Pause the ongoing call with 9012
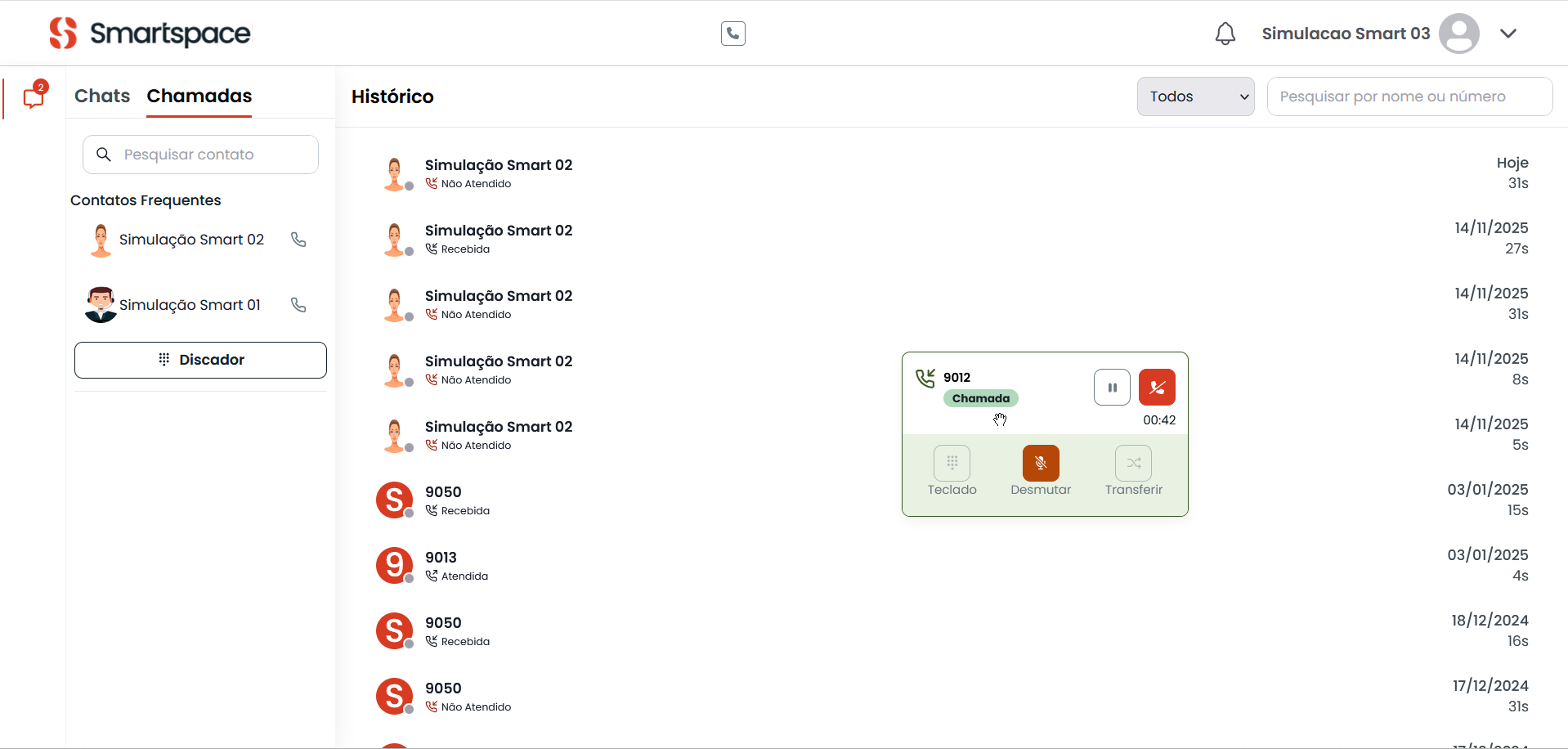This screenshot has width=1568, height=749. pos(1112,388)
